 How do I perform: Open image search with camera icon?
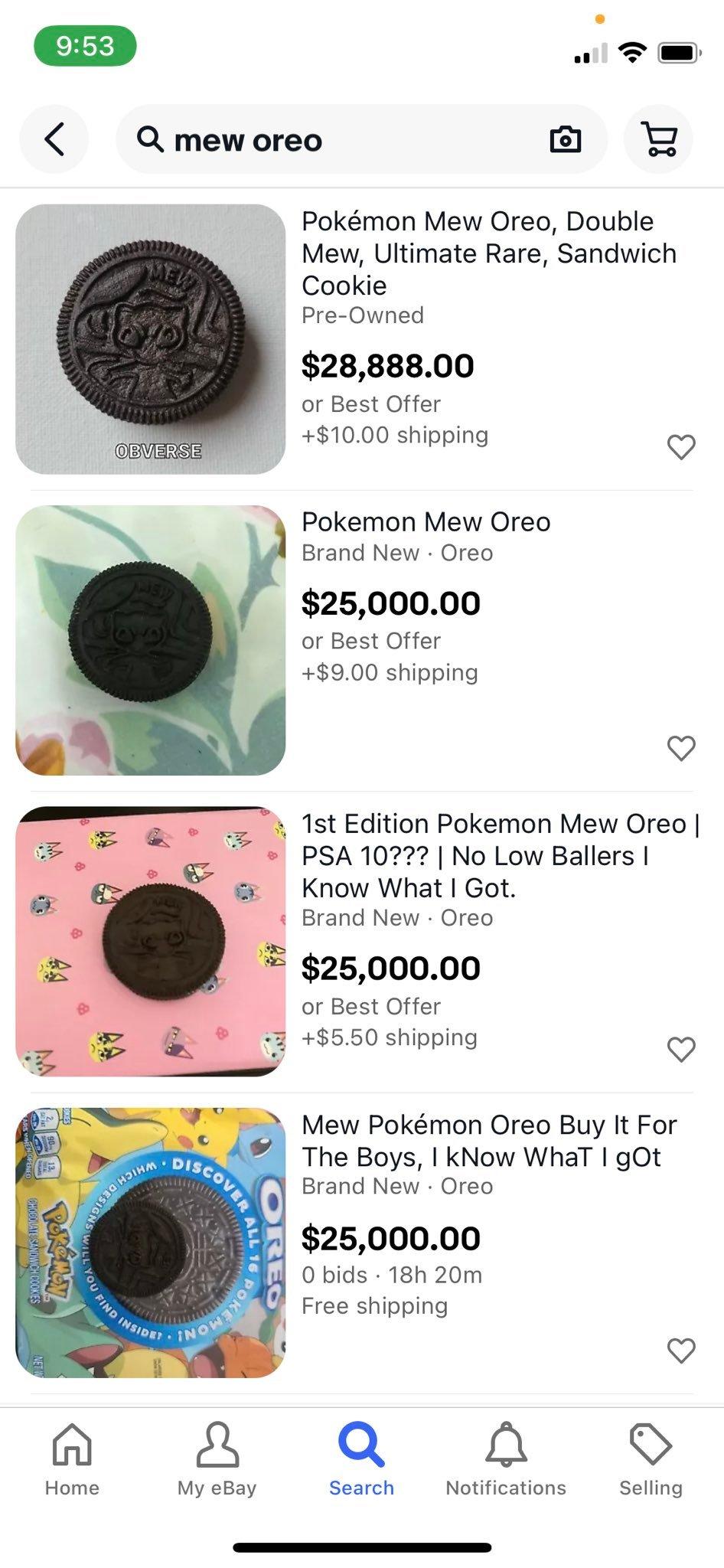[x=566, y=139]
